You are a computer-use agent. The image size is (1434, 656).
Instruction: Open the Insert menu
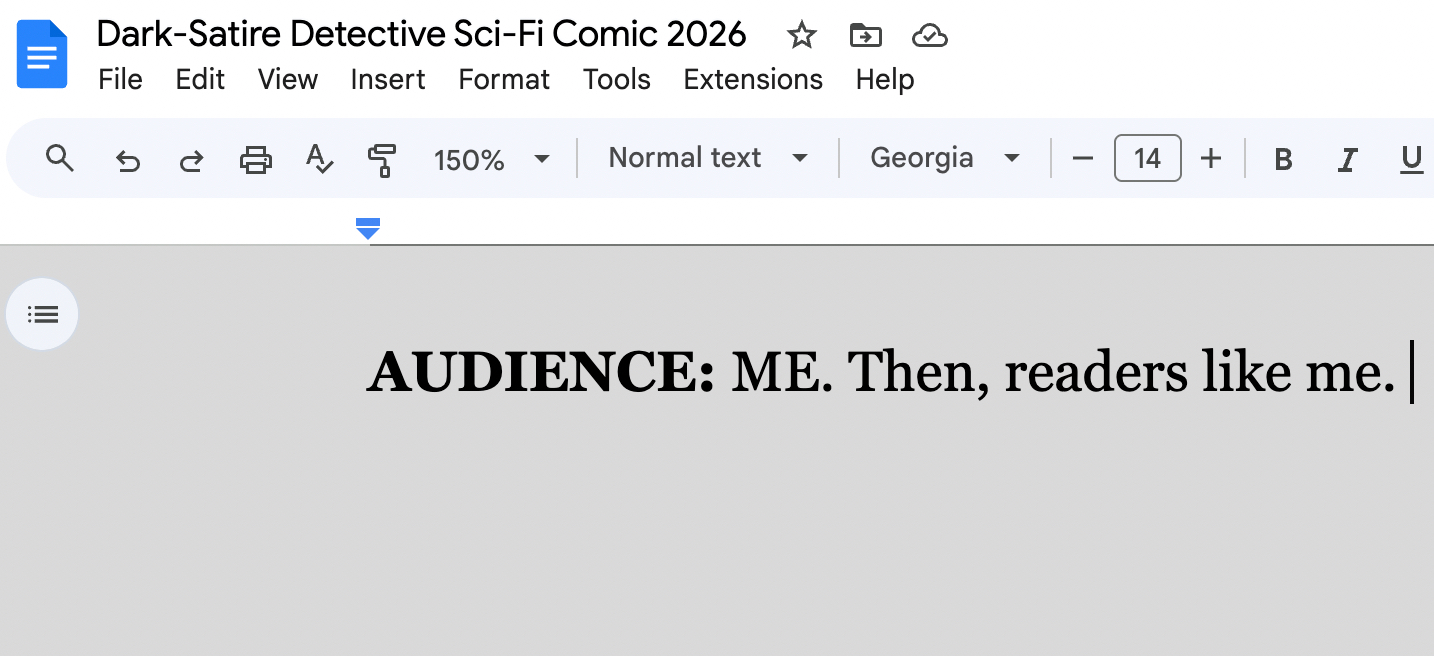pyautogui.click(x=388, y=79)
